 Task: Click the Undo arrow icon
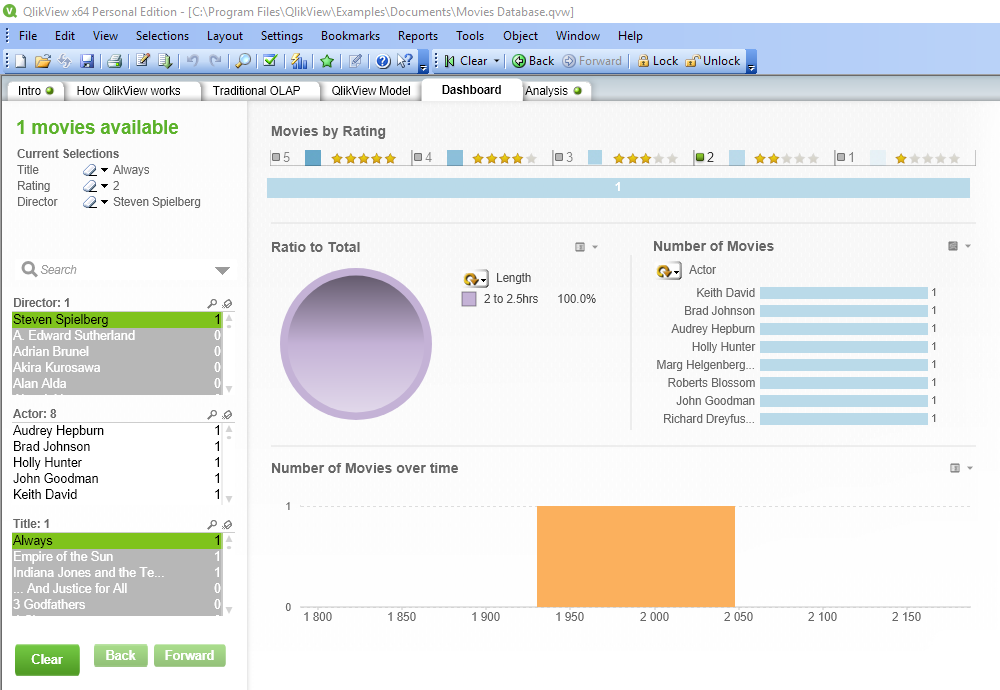tap(192, 61)
